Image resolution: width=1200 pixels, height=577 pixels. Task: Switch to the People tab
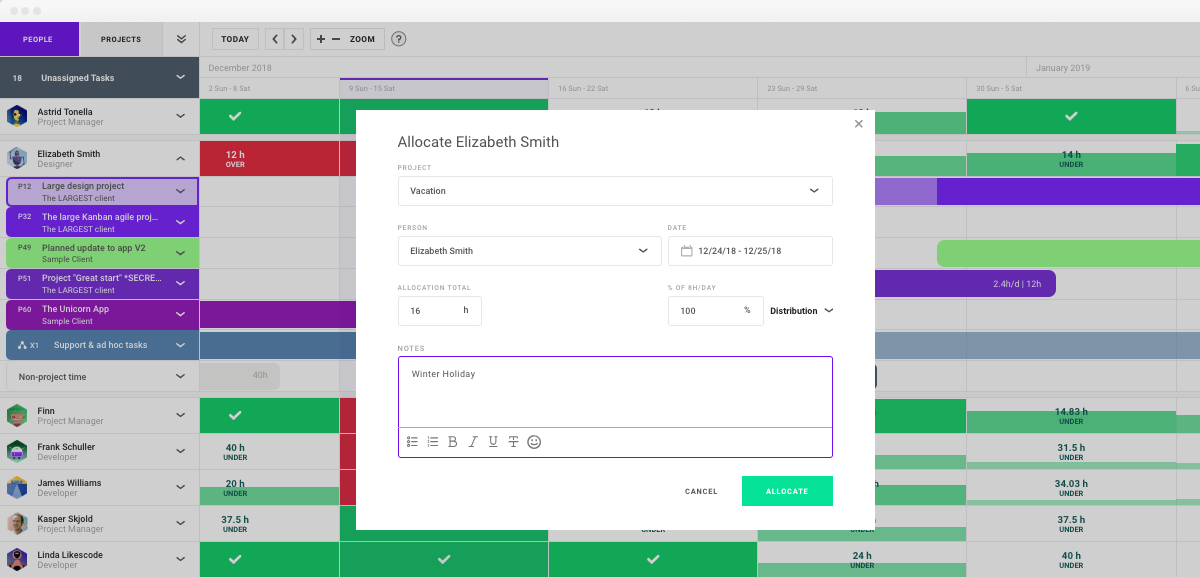pyautogui.click(x=37, y=39)
